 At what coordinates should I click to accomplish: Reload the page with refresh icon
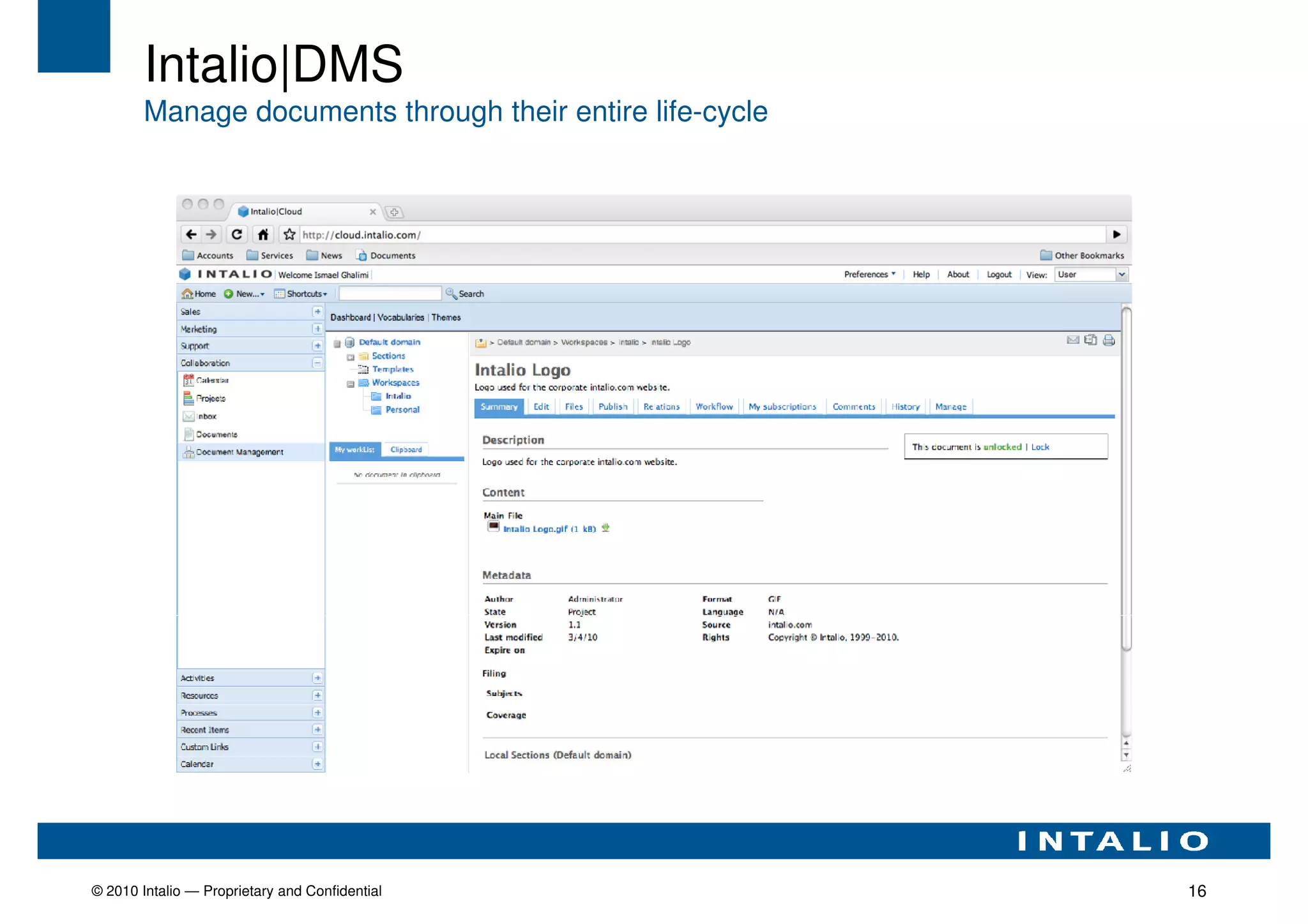(x=237, y=234)
